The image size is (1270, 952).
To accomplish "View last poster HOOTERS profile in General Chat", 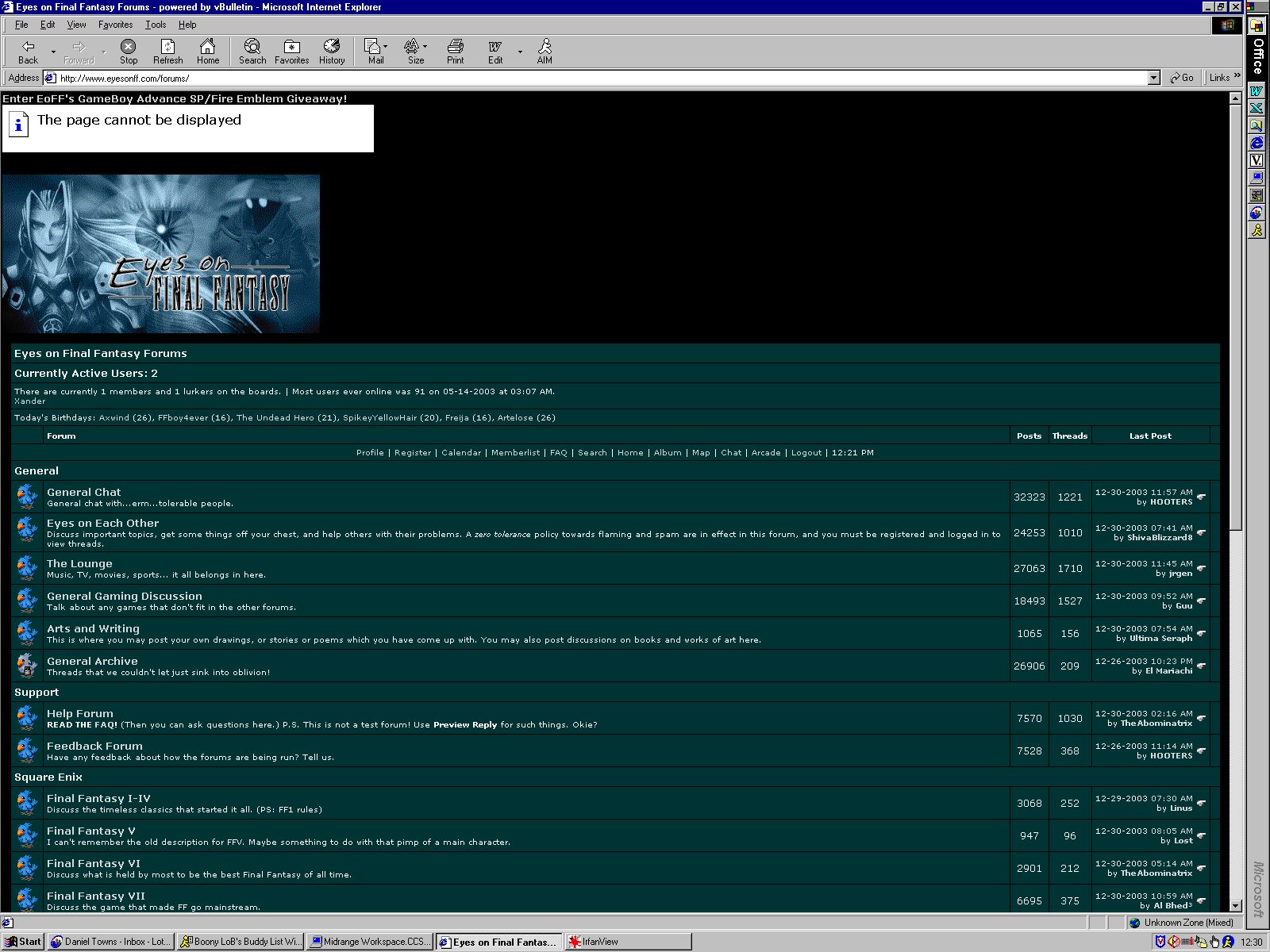I will pos(1171,502).
